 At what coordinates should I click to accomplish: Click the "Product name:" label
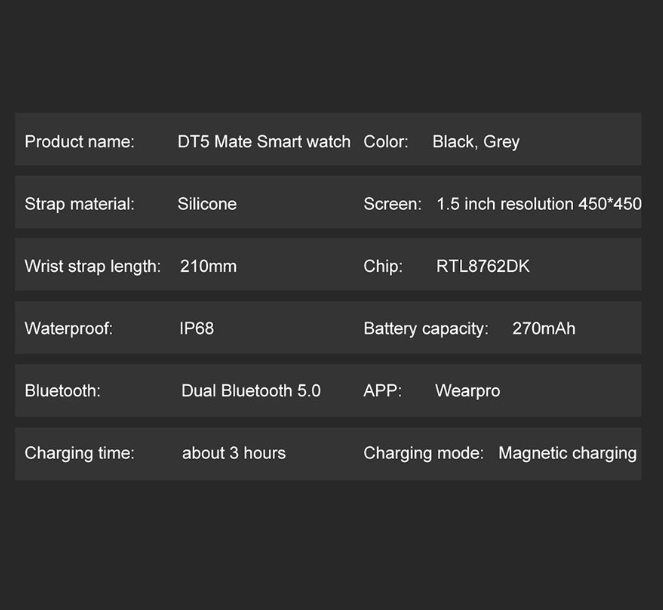click(x=79, y=142)
